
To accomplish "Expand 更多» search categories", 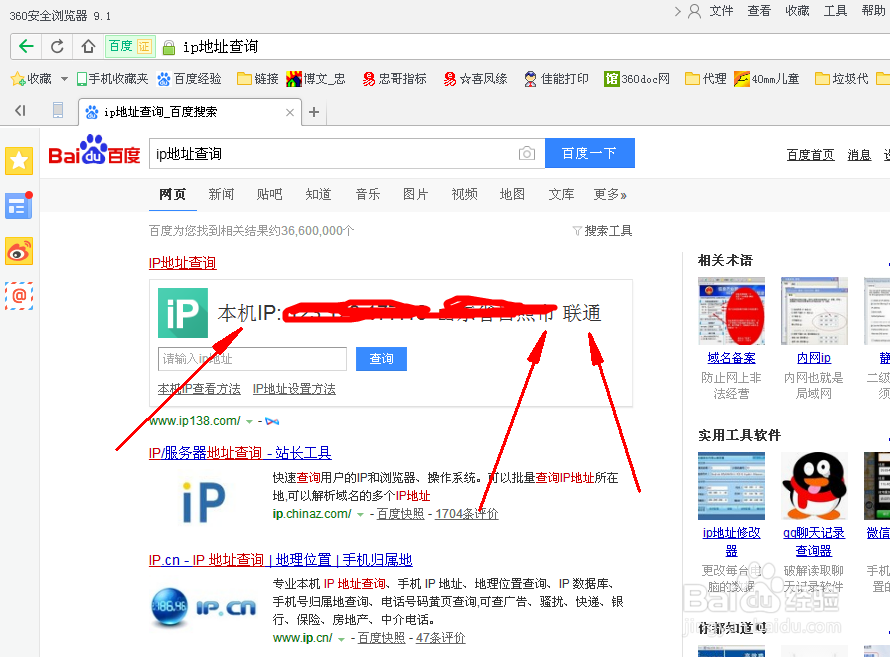I will pos(610,195).
